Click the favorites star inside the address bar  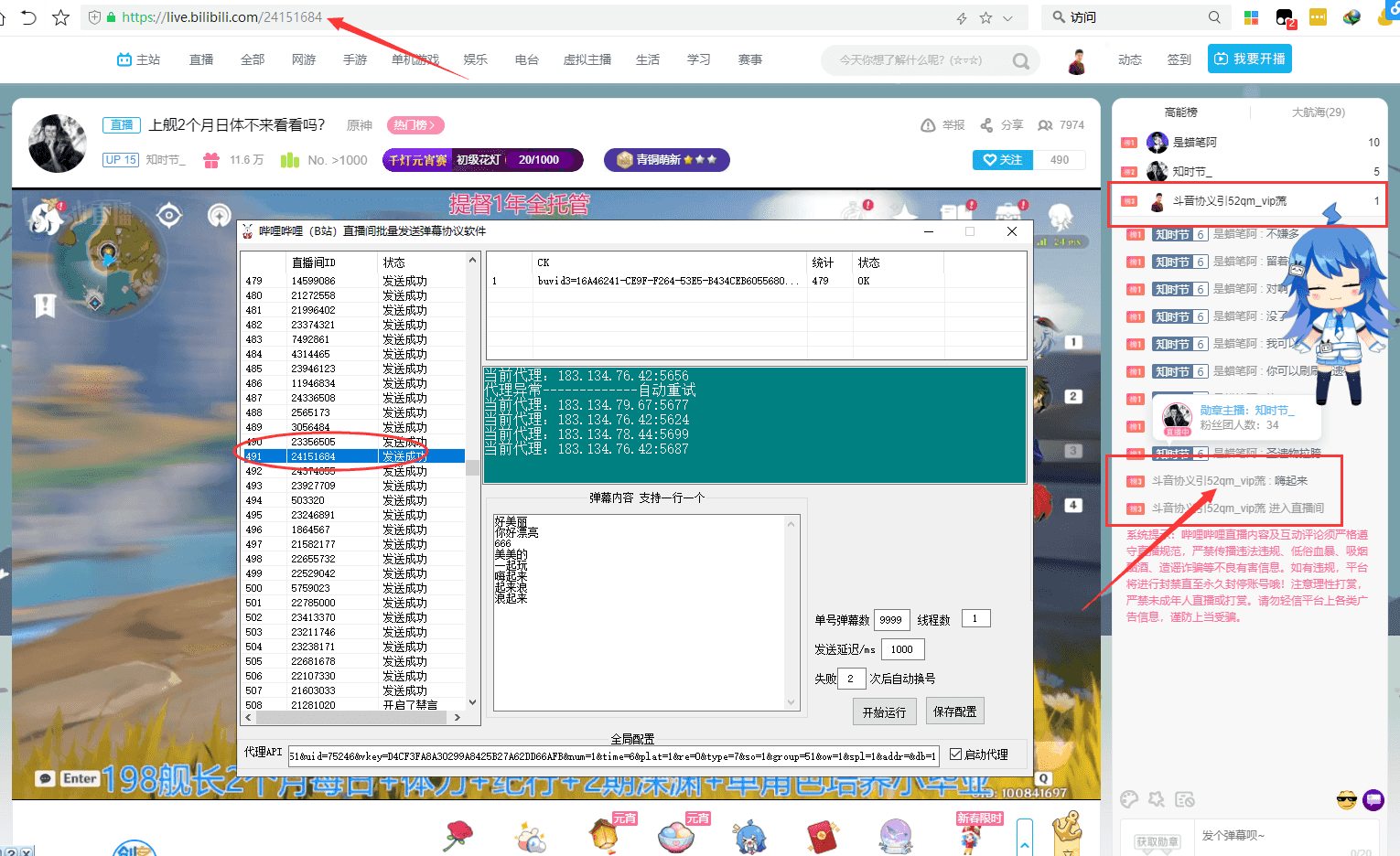click(985, 18)
